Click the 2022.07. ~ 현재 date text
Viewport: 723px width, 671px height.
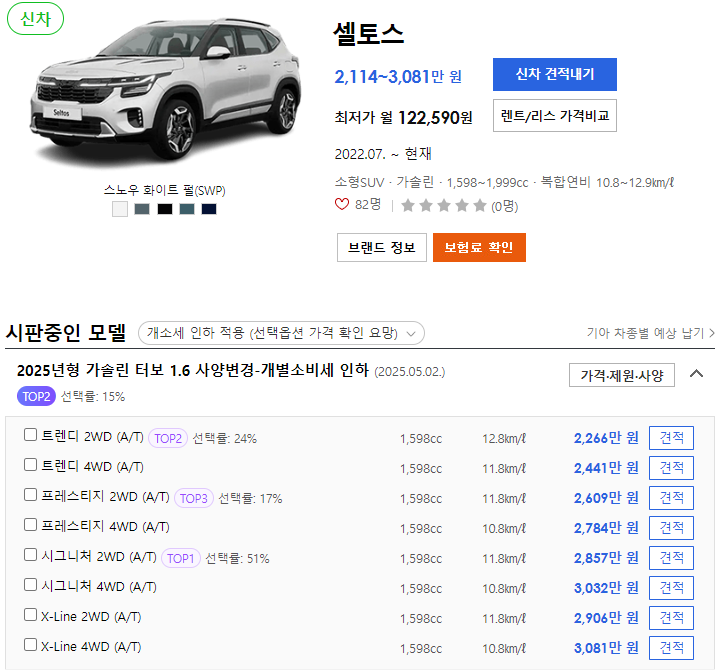click(383, 154)
